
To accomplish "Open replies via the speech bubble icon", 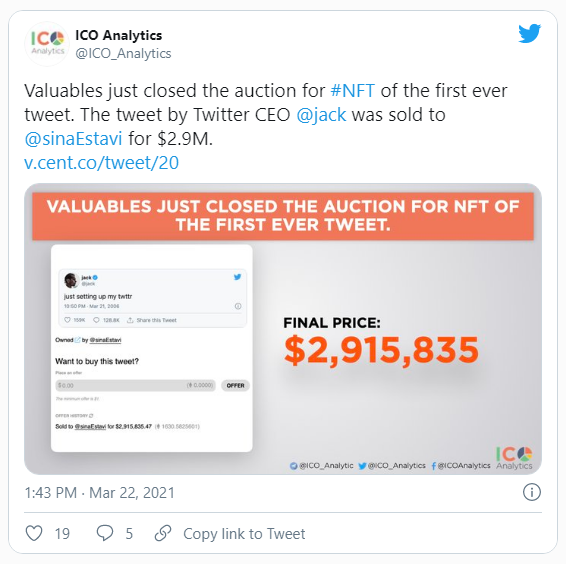I will click(x=105, y=533).
